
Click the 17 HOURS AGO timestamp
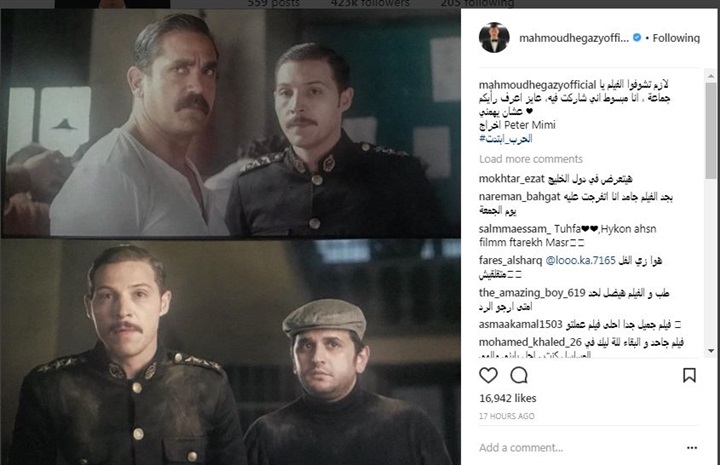pyautogui.click(x=506, y=416)
